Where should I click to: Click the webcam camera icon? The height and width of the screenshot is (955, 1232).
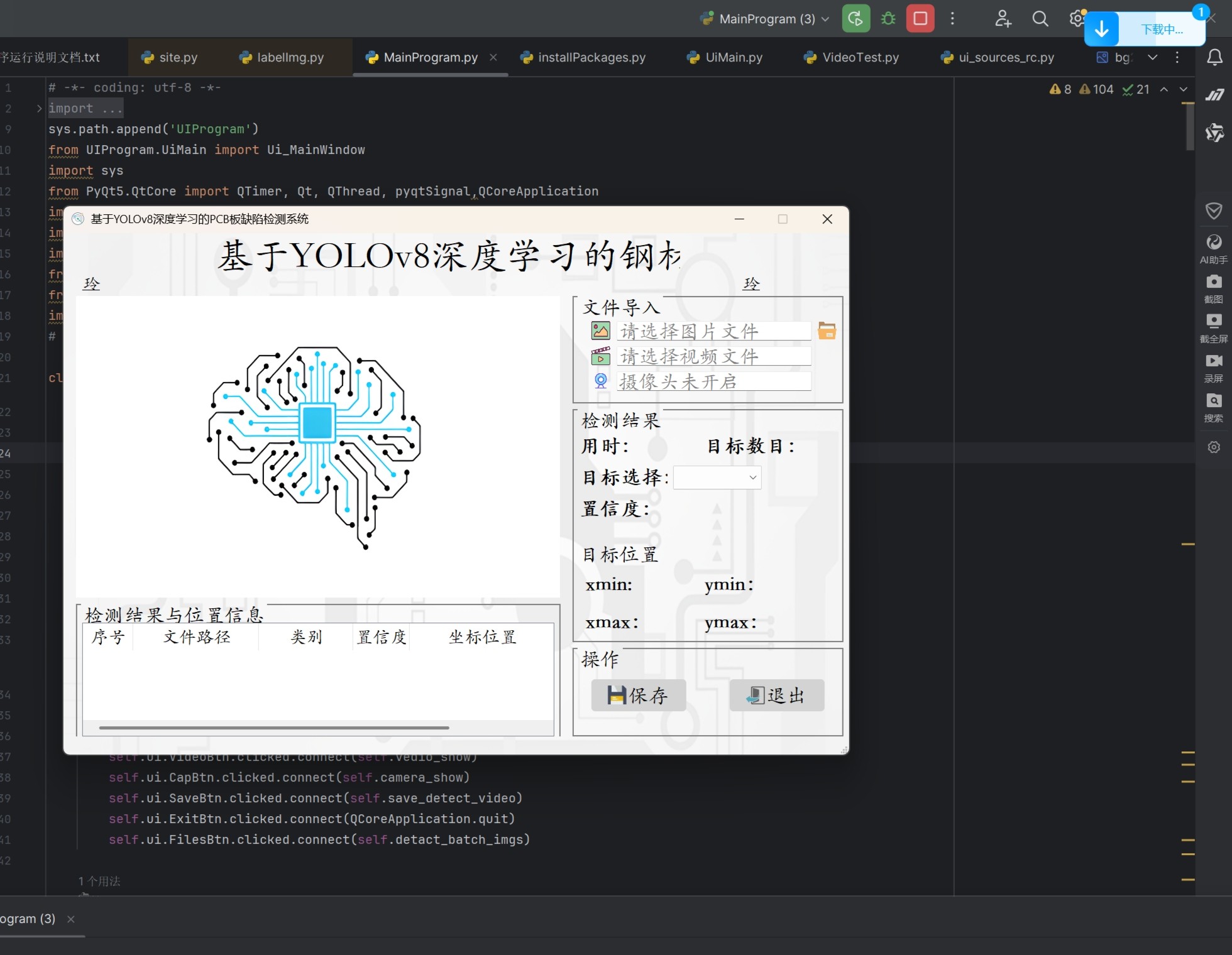601,381
